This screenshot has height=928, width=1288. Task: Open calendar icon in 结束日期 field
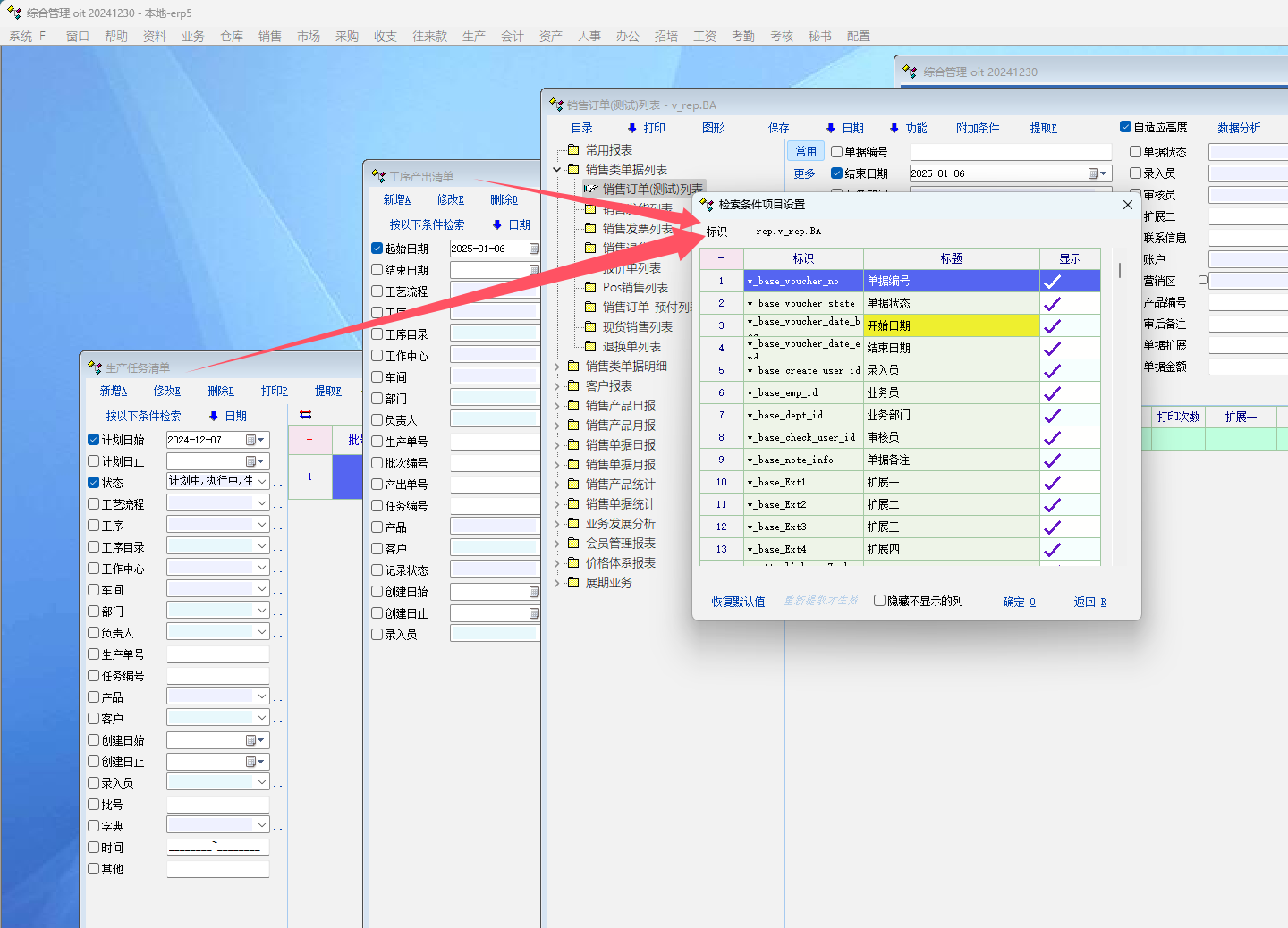pos(1094,173)
